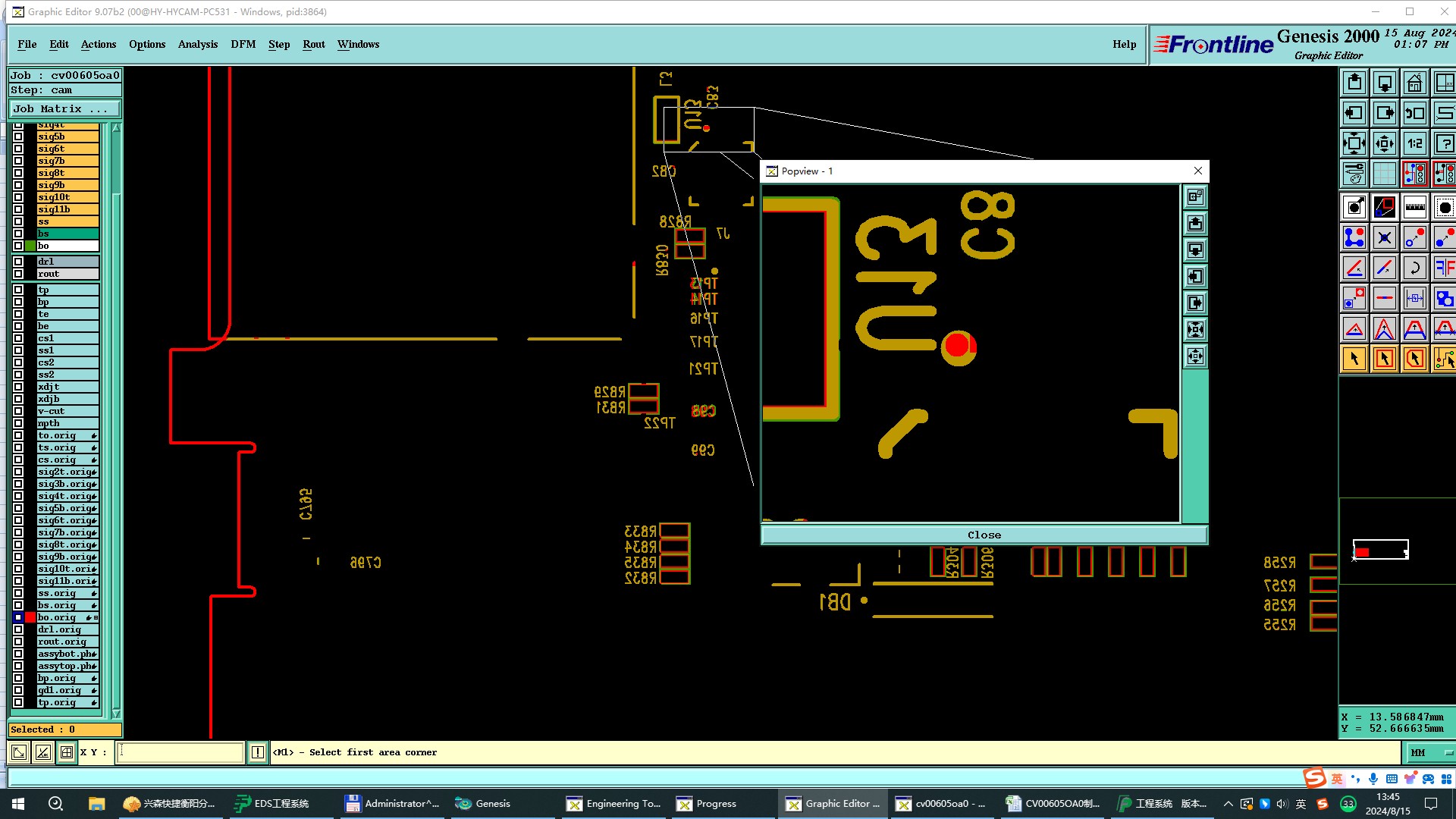
Task: Open the MM units dropdown
Action: pyautogui.click(x=1429, y=752)
